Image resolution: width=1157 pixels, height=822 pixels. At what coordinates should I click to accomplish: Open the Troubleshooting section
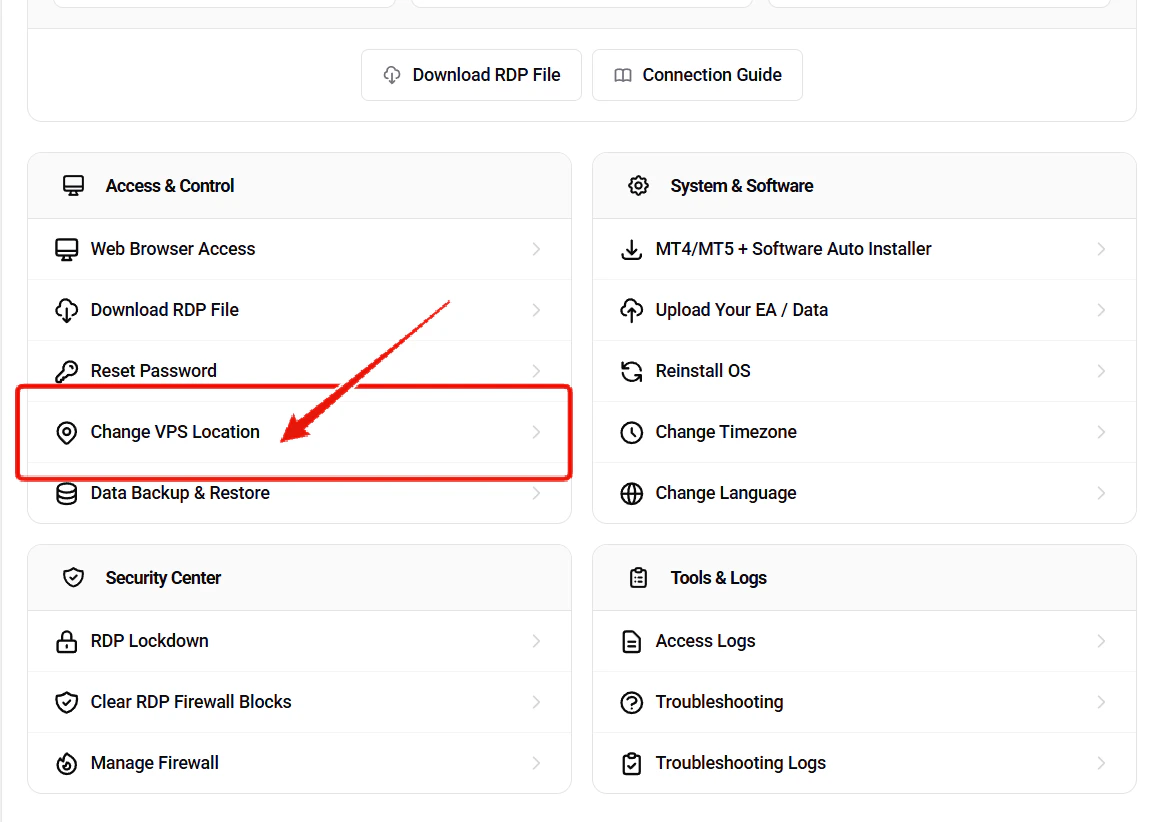coord(719,701)
